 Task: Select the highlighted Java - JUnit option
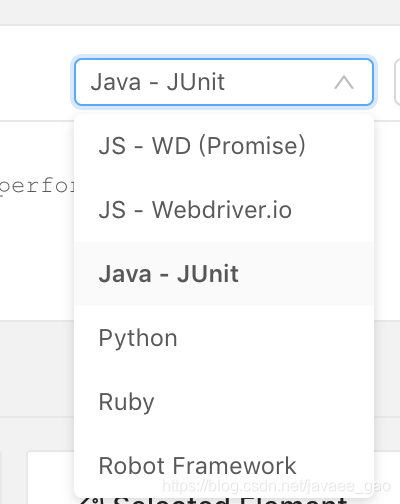224,274
